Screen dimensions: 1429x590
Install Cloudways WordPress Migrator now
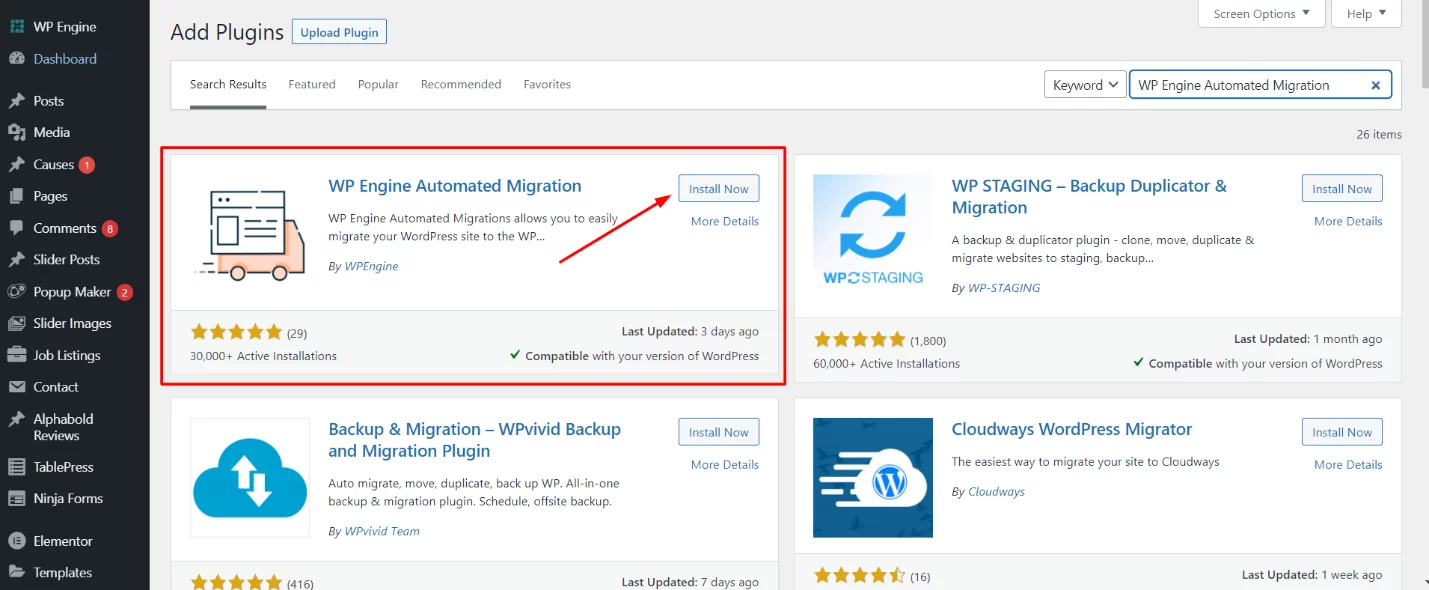(x=1342, y=432)
